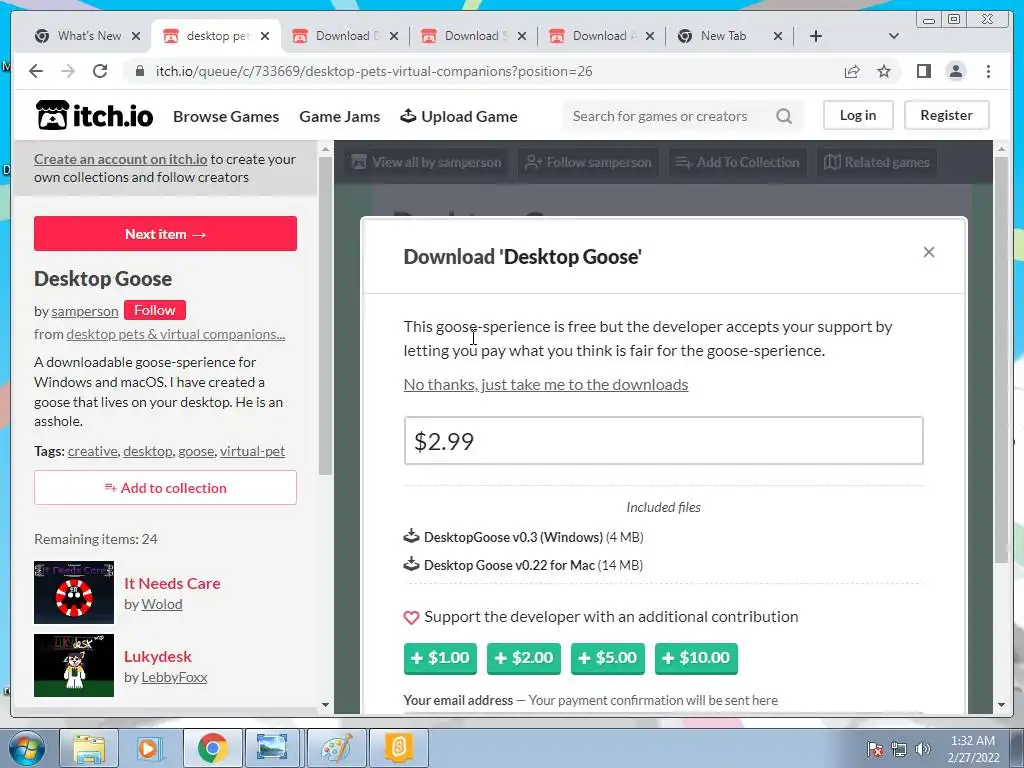Click No thanks, take me to downloads

pos(545,385)
